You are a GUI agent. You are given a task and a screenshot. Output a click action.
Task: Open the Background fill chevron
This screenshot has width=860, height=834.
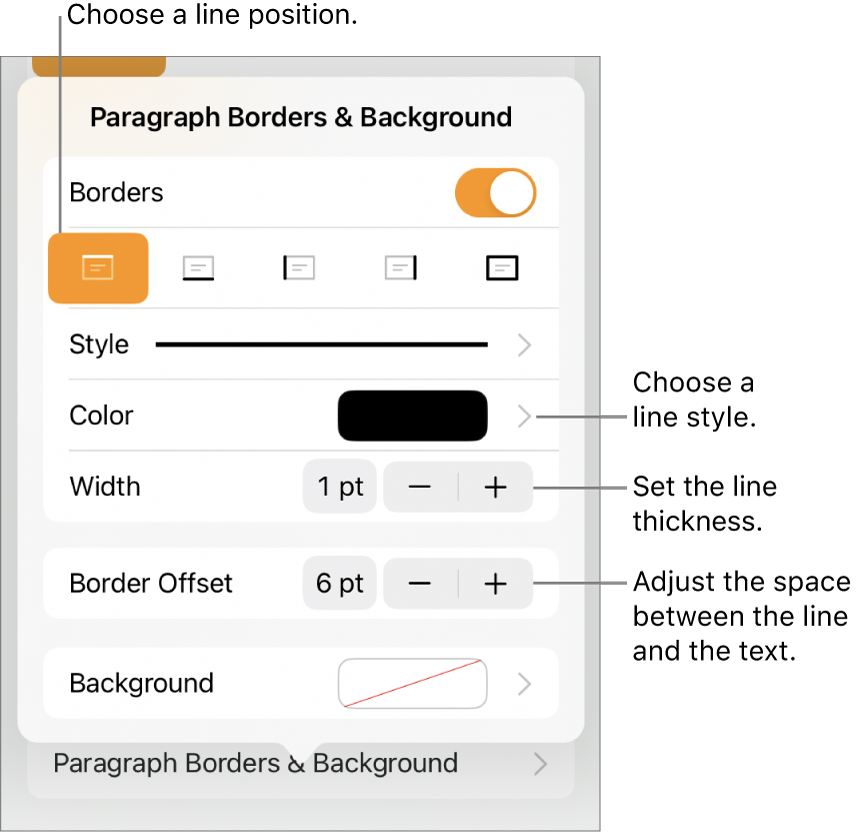(x=525, y=684)
